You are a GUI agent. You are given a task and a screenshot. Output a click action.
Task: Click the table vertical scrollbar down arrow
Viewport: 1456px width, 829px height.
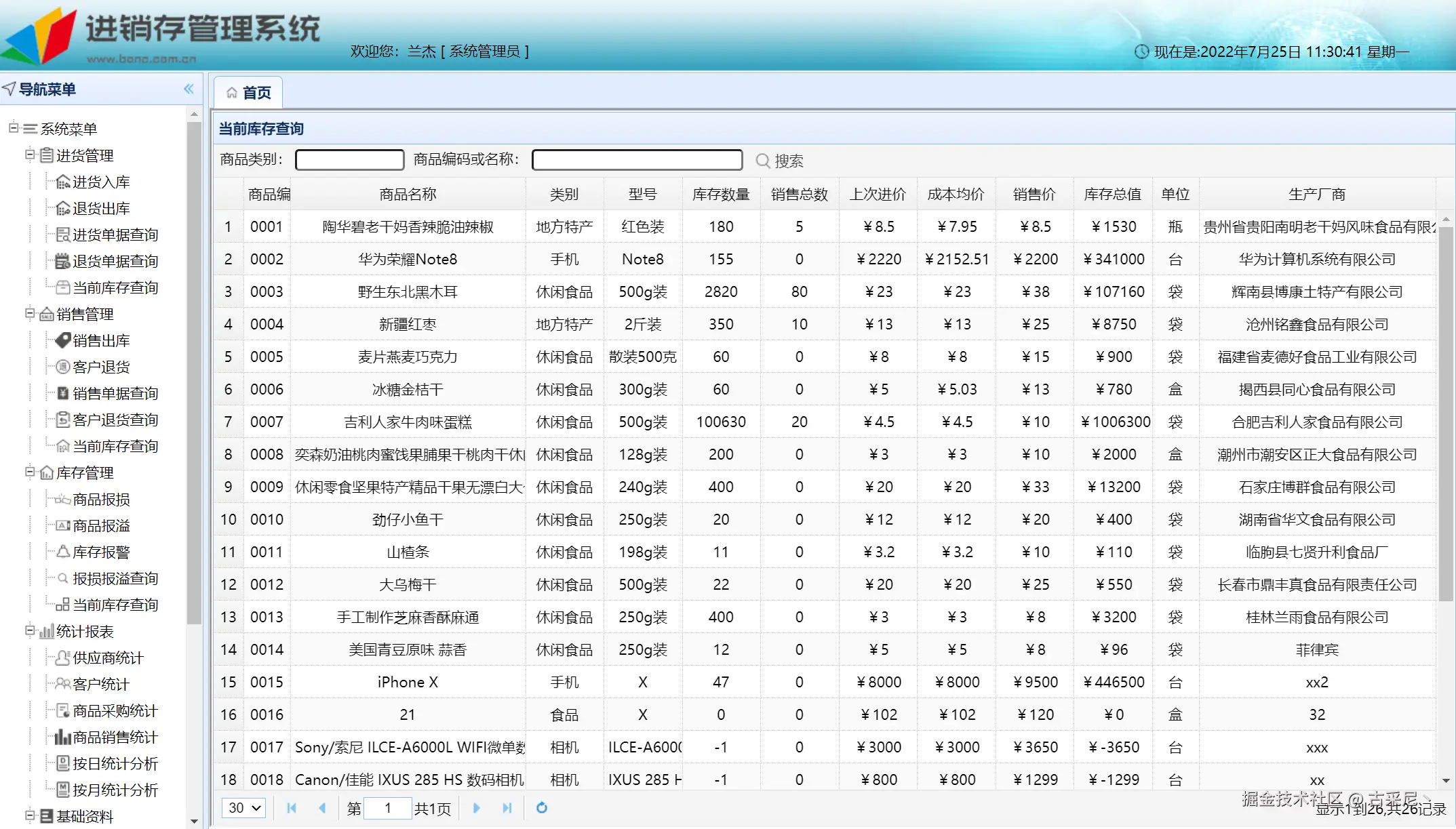(x=1446, y=781)
